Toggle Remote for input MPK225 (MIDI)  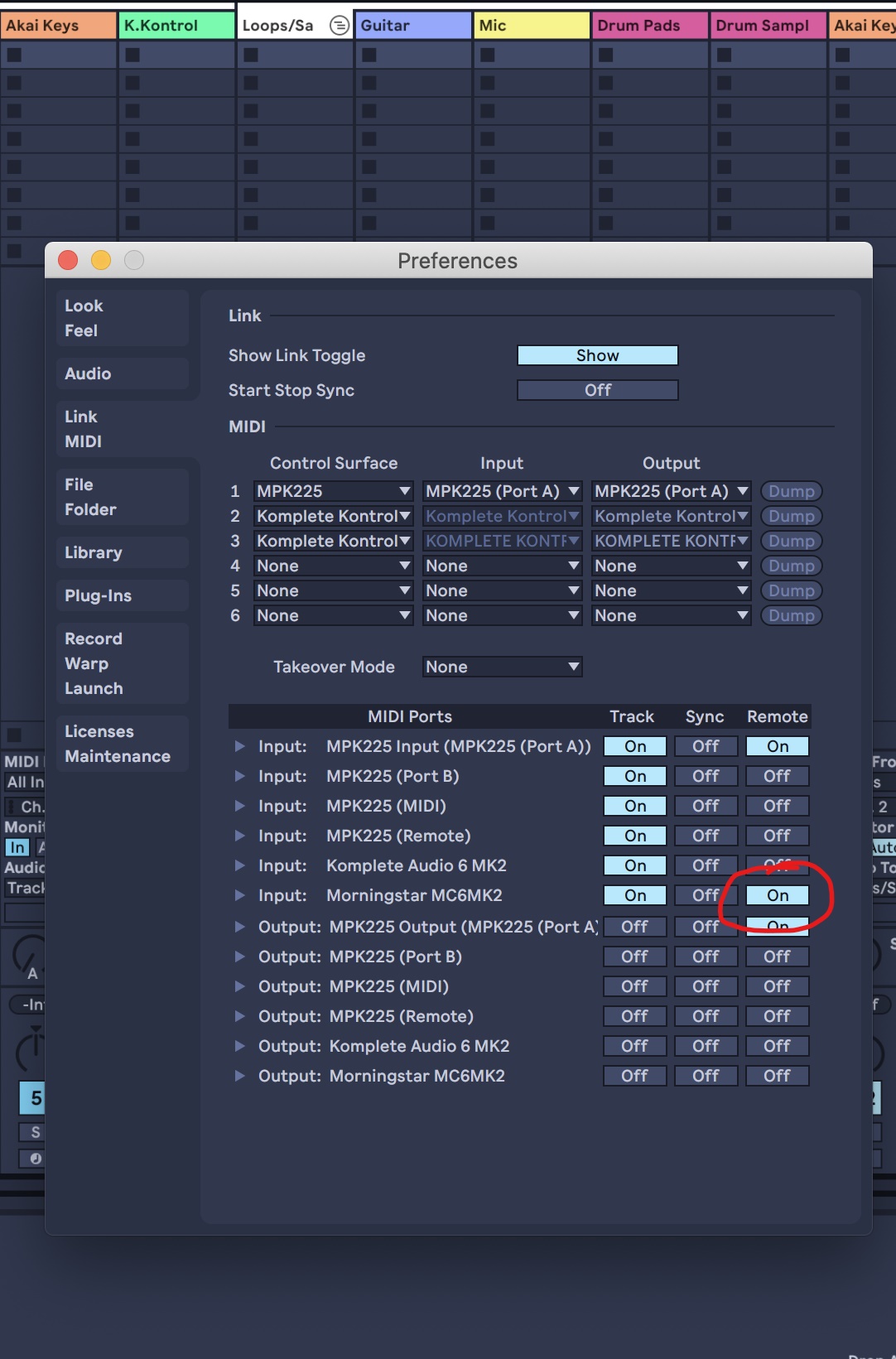pos(778,806)
